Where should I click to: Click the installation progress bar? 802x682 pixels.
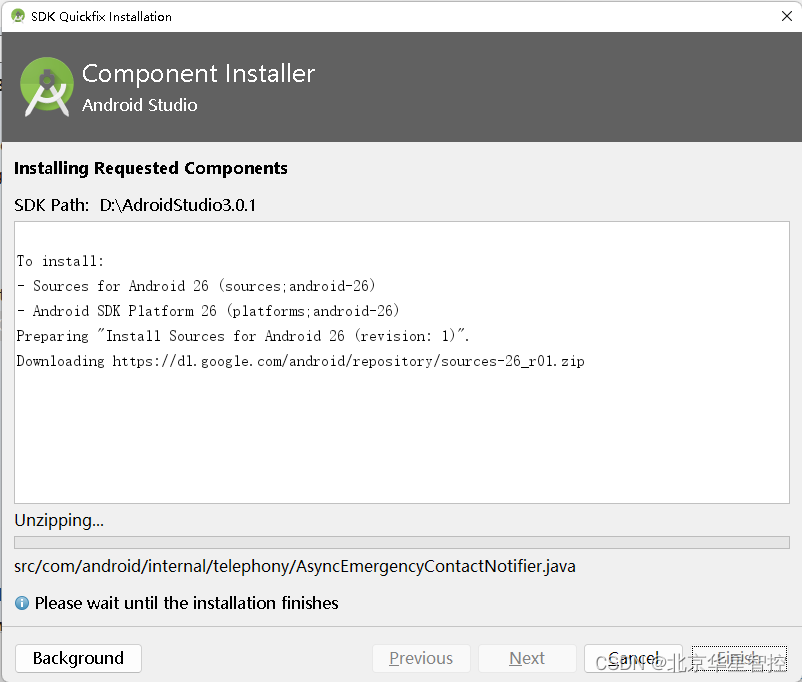tap(400, 541)
